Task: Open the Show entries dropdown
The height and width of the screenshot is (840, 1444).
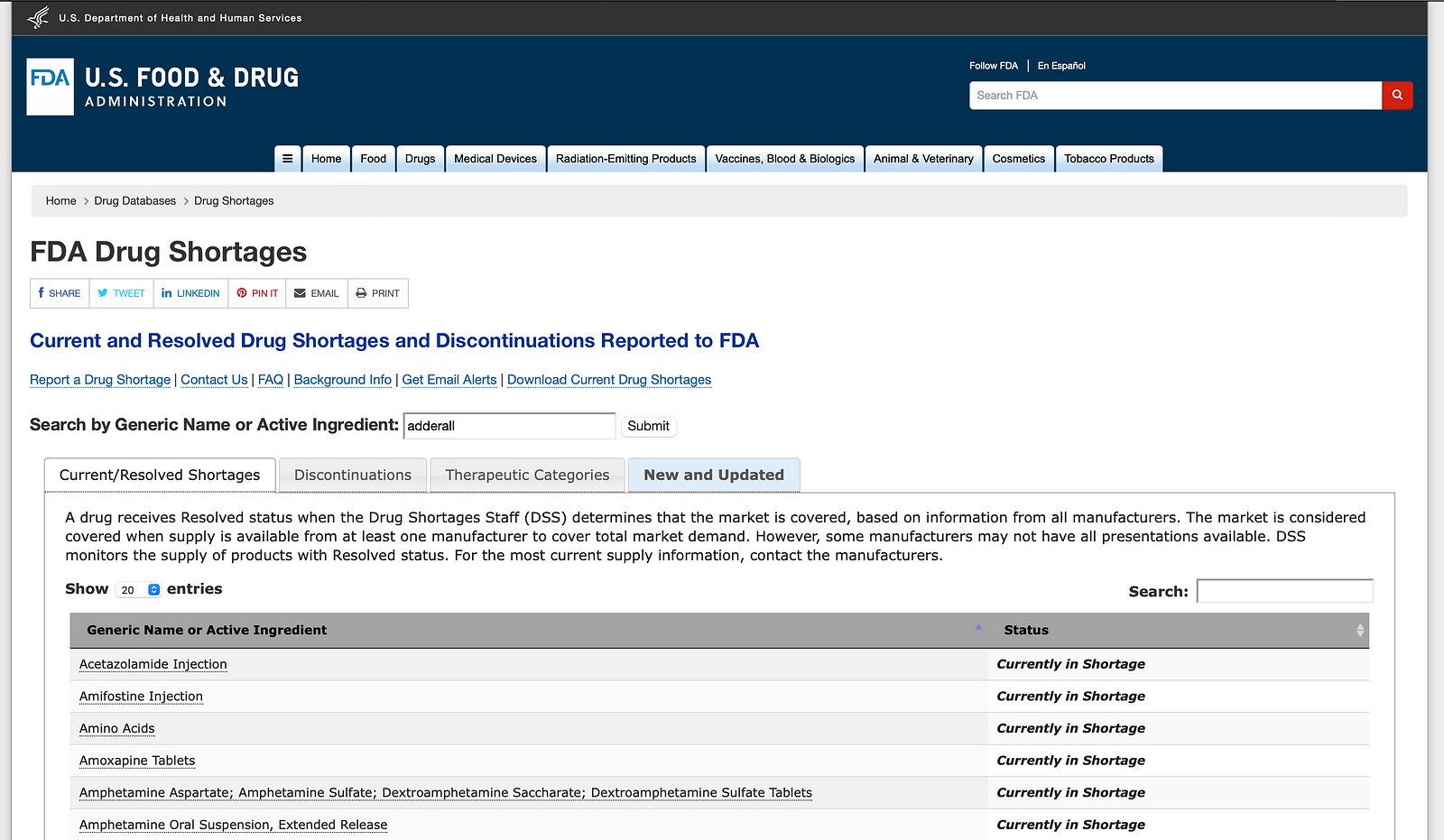Action: point(139,590)
